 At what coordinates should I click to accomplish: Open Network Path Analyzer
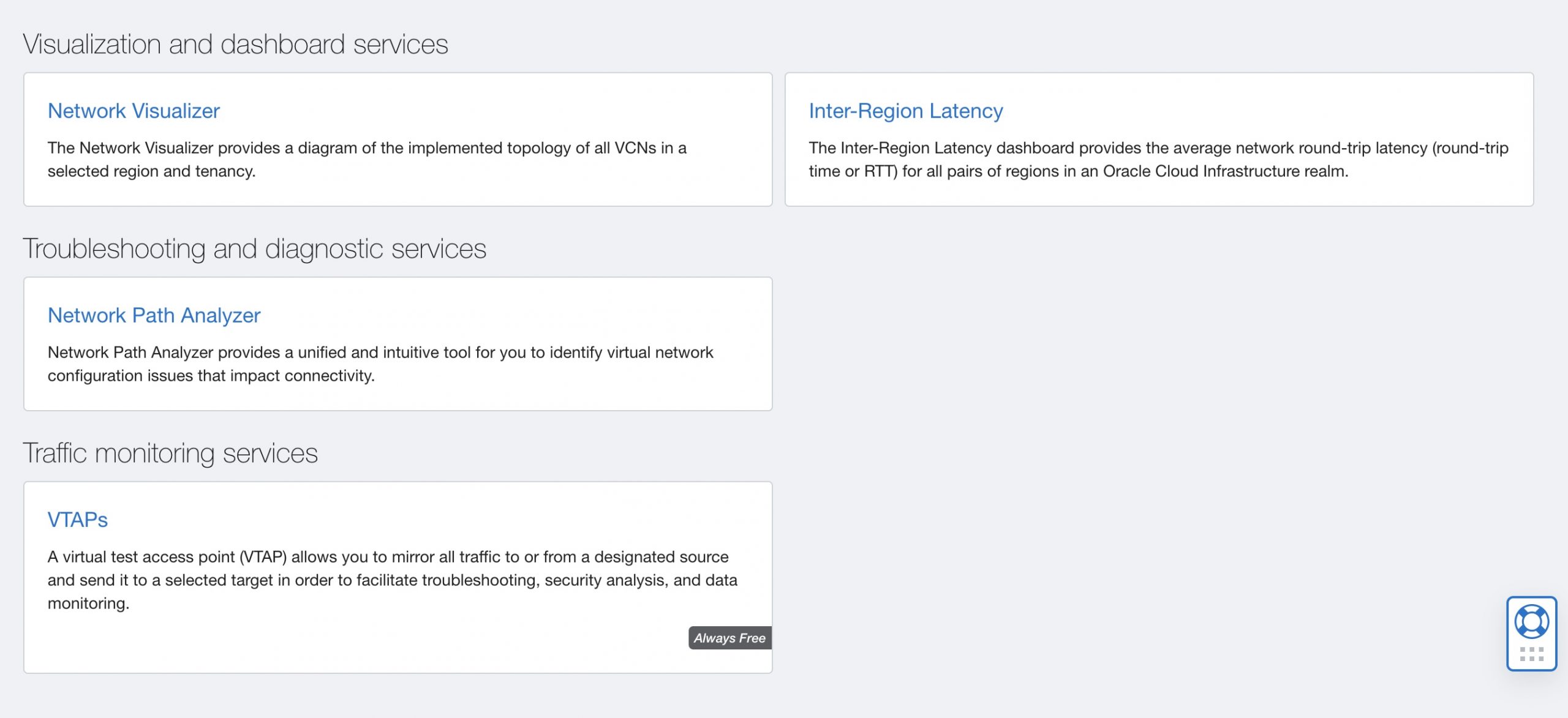coord(153,315)
